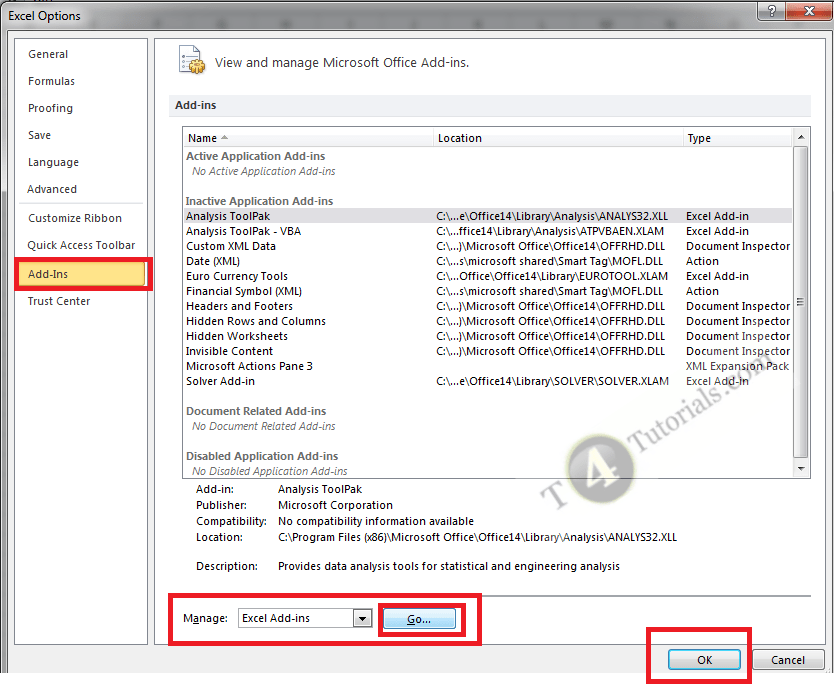Viewport: 834px width, 689px height.
Task: Sort add-ins by Location column header
Action: (x=558, y=138)
